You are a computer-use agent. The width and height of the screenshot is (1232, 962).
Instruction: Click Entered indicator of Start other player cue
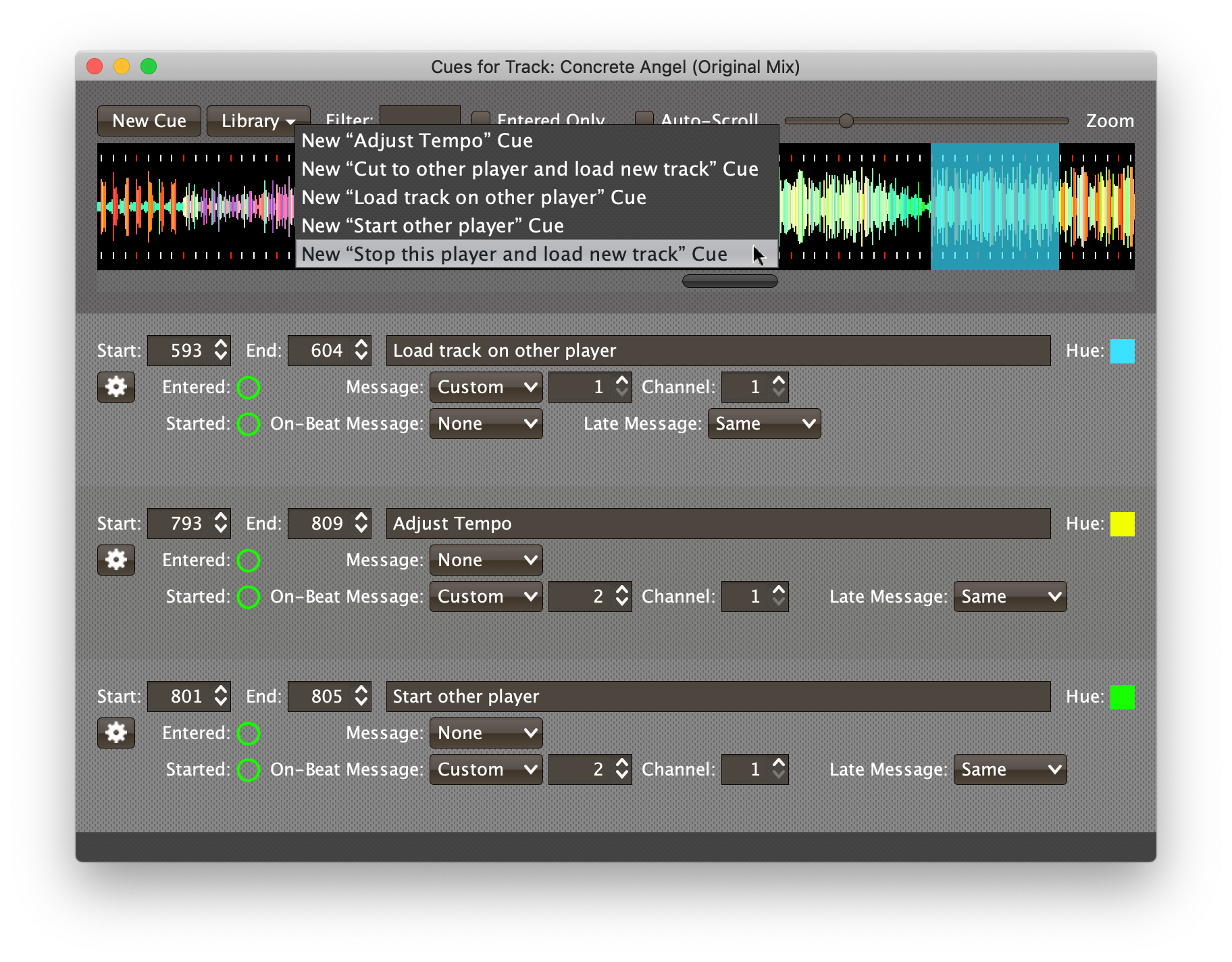click(249, 733)
